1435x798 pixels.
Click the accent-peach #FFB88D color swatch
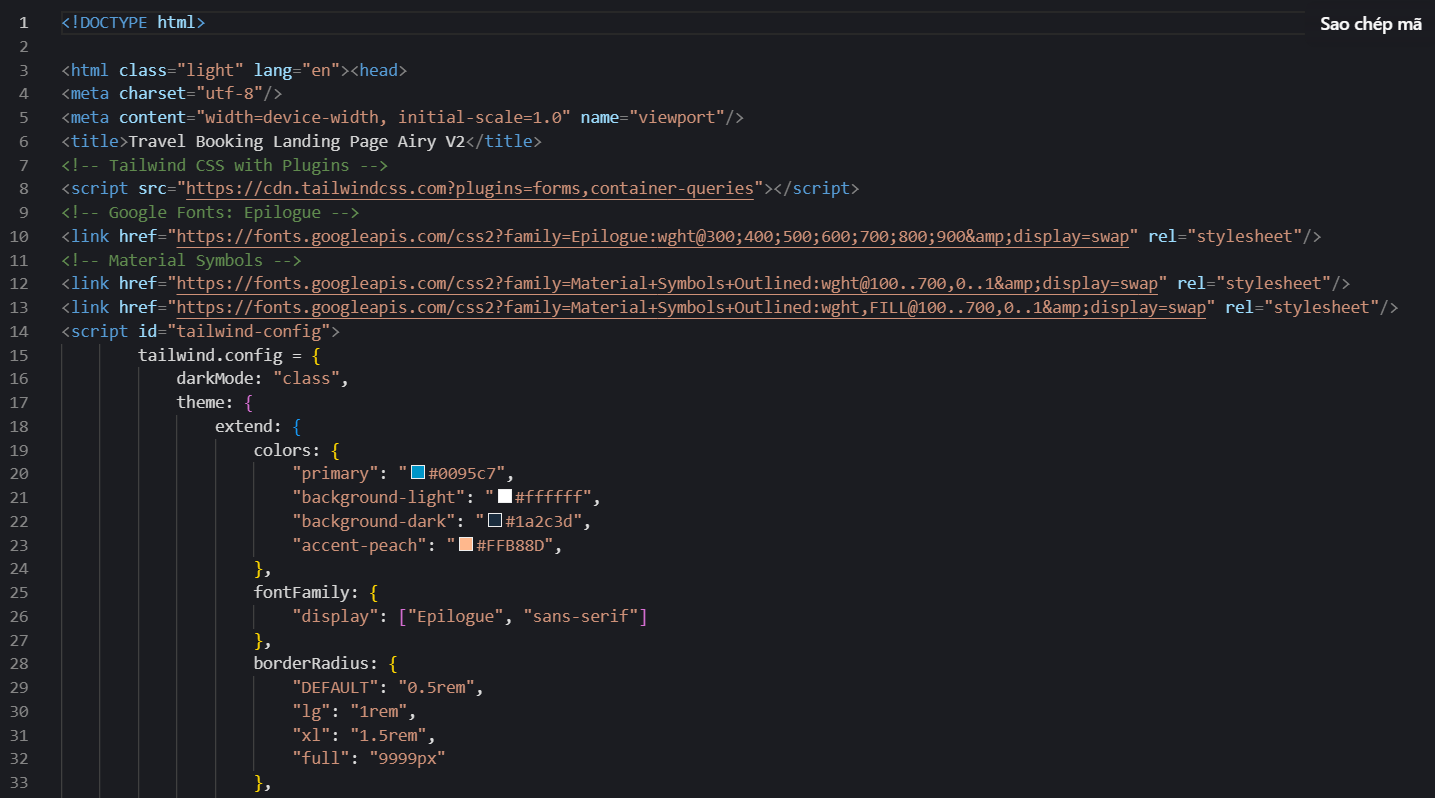point(466,545)
